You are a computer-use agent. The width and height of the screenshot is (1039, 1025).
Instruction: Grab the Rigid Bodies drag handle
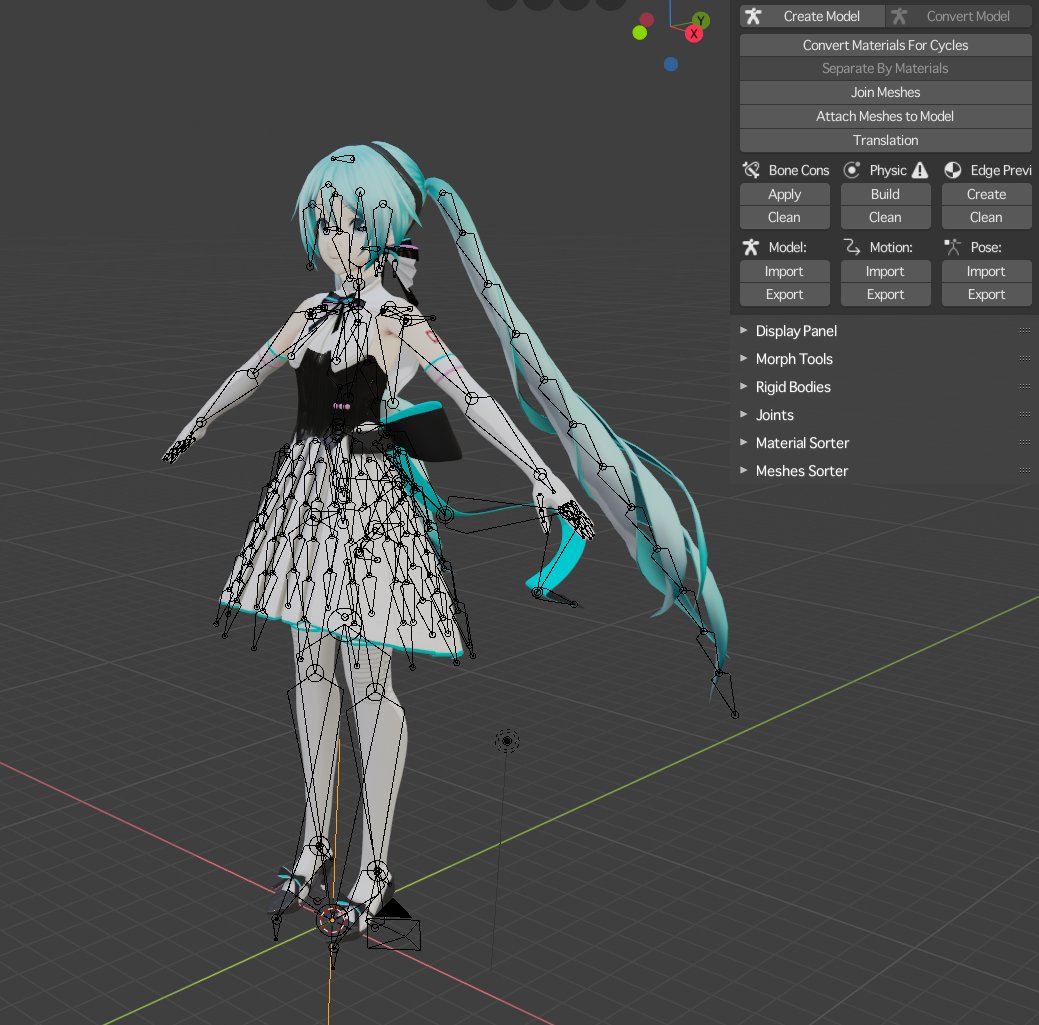click(x=1024, y=386)
